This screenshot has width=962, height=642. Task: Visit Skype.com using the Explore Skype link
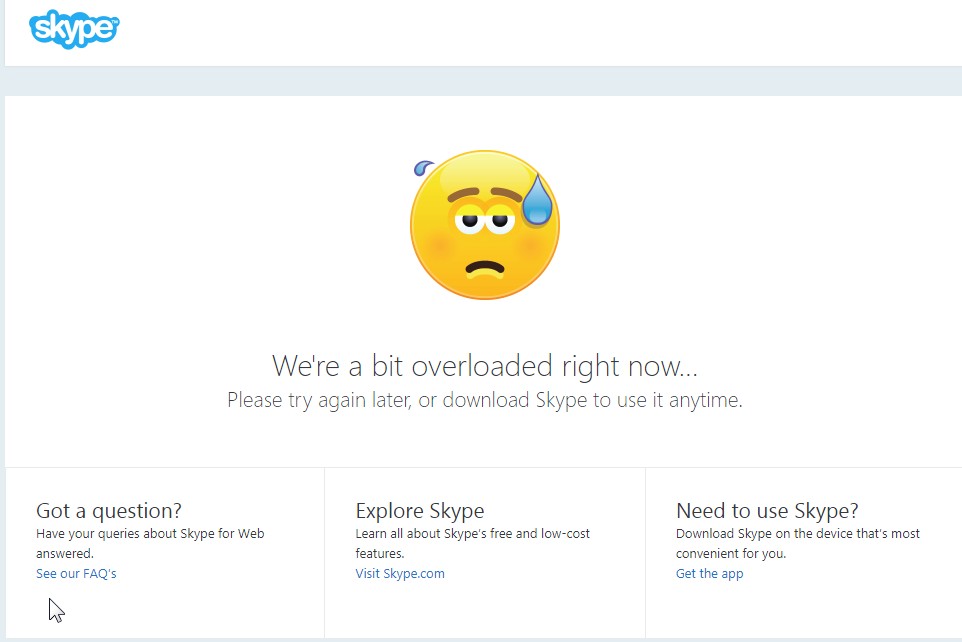[x=400, y=573]
